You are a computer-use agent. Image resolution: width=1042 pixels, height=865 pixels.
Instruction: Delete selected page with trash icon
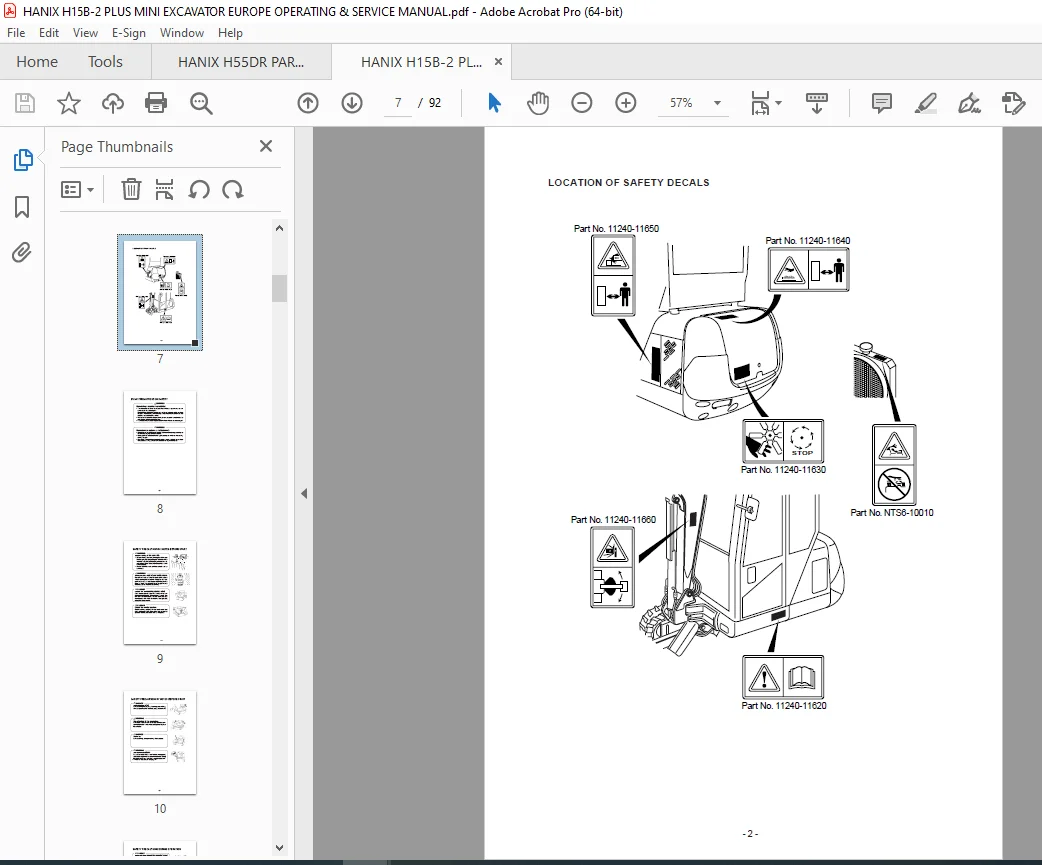click(x=131, y=189)
